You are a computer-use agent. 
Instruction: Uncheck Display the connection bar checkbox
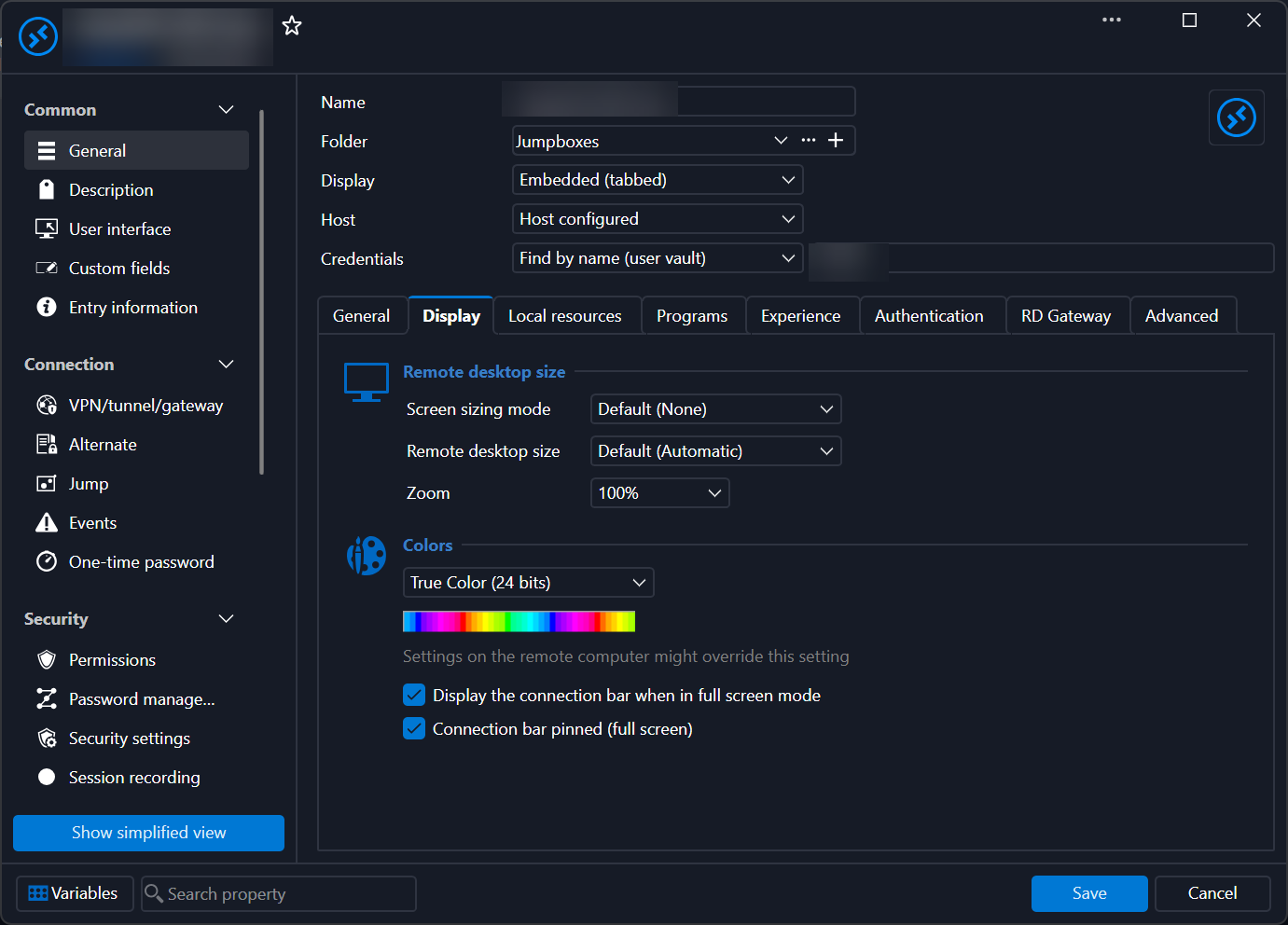point(414,696)
